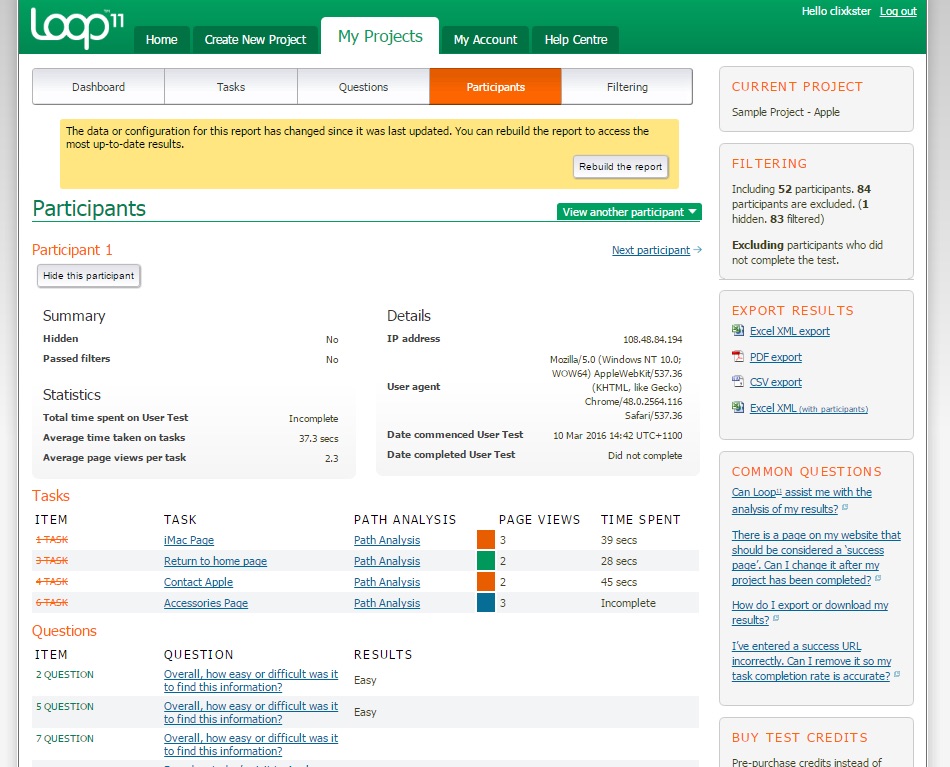Image resolution: width=950 pixels, height=767 pixels.
Task: Open 'How do I export or download' link
Action: (810, 612)
